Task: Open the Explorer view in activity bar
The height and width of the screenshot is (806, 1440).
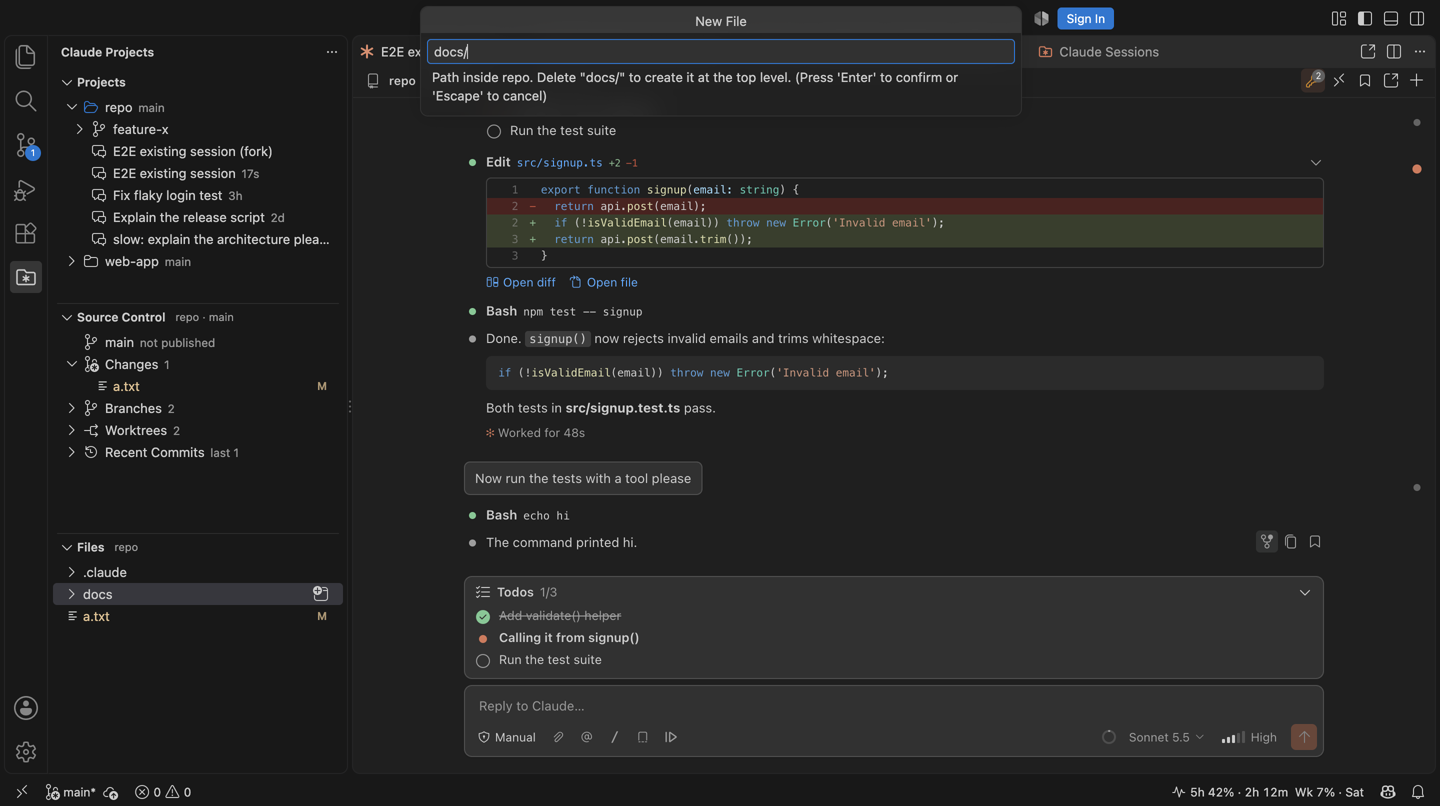Action: click(x=26, y=57)
